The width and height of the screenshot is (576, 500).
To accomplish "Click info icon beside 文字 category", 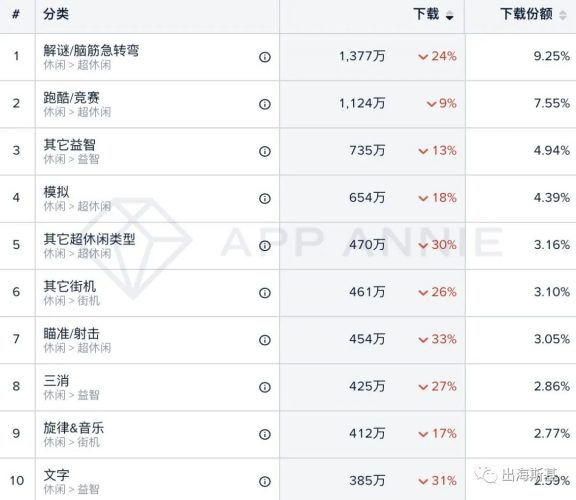I will coord(265,481).
